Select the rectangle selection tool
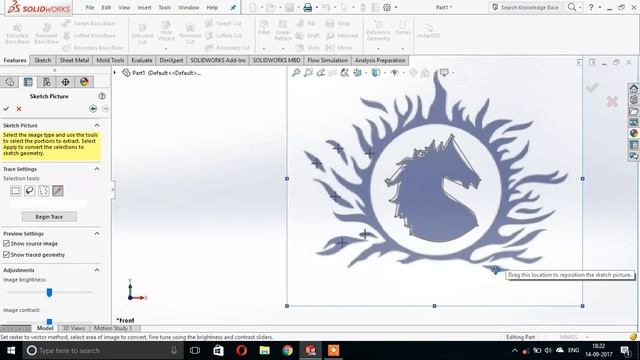The width and height of the screenshot is (640, 360). tap(16, 191)
